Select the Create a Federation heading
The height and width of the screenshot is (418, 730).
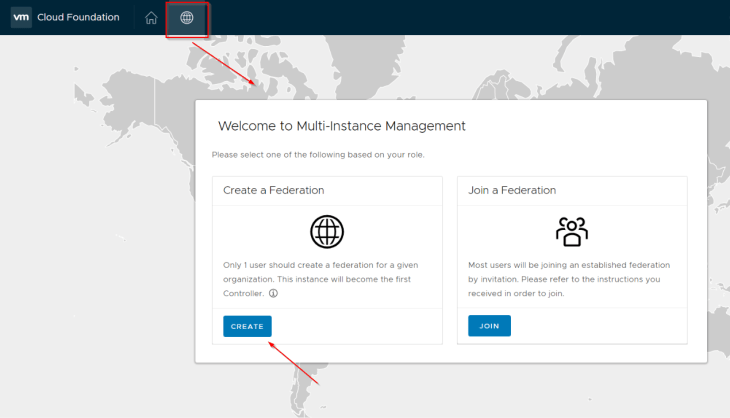click(273, 190)
